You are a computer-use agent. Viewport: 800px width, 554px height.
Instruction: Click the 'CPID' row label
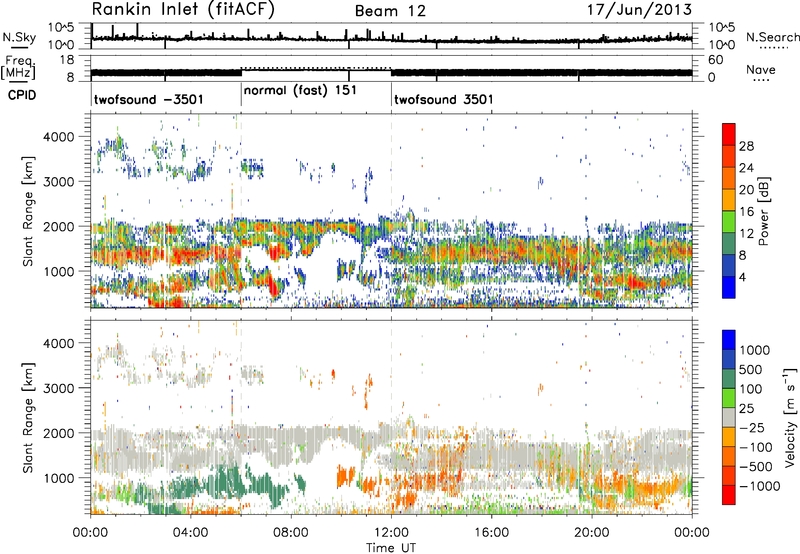pos(22,95)
